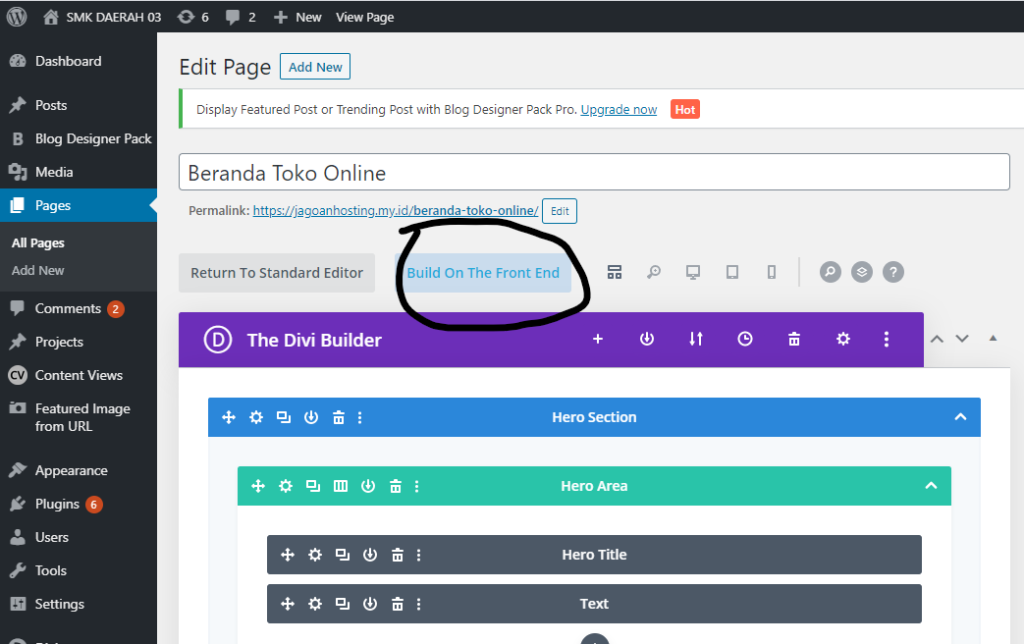Collapse the Hero Section chevron

(960, 417)
